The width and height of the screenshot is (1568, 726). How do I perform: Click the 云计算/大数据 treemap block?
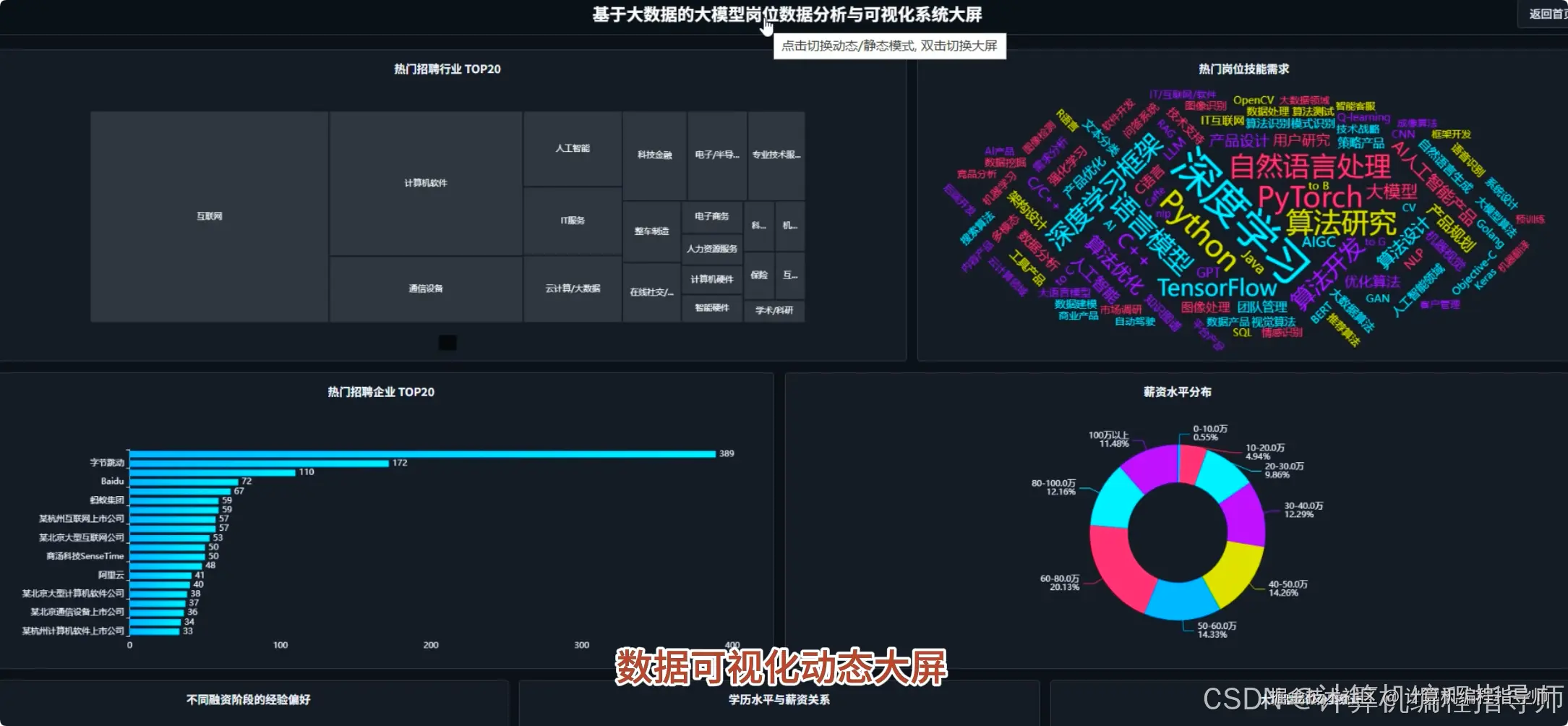coord(572,287)
